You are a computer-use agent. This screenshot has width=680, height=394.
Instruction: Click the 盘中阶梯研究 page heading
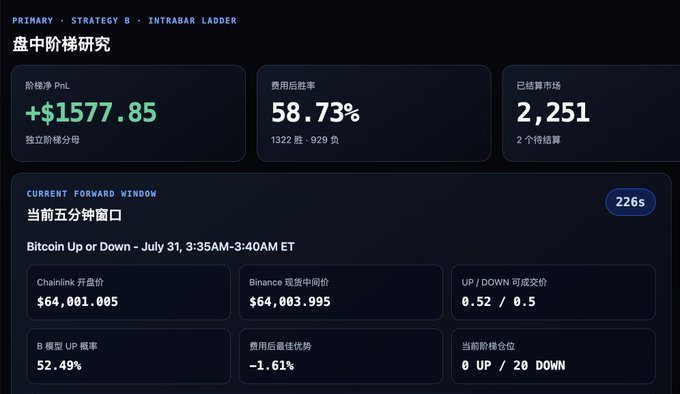point(61,44)
